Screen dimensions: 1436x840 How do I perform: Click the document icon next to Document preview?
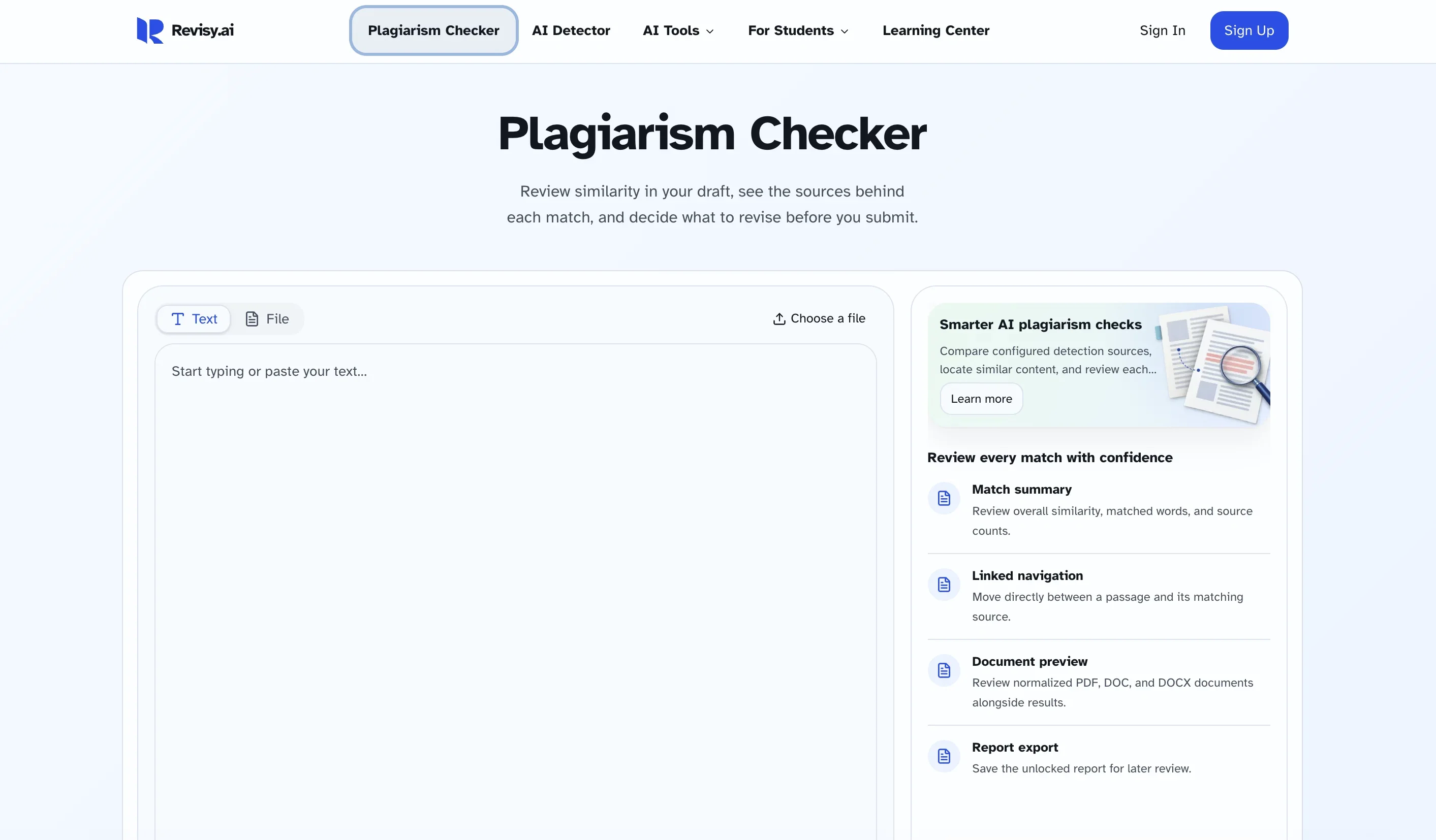[x=944, y=670]
